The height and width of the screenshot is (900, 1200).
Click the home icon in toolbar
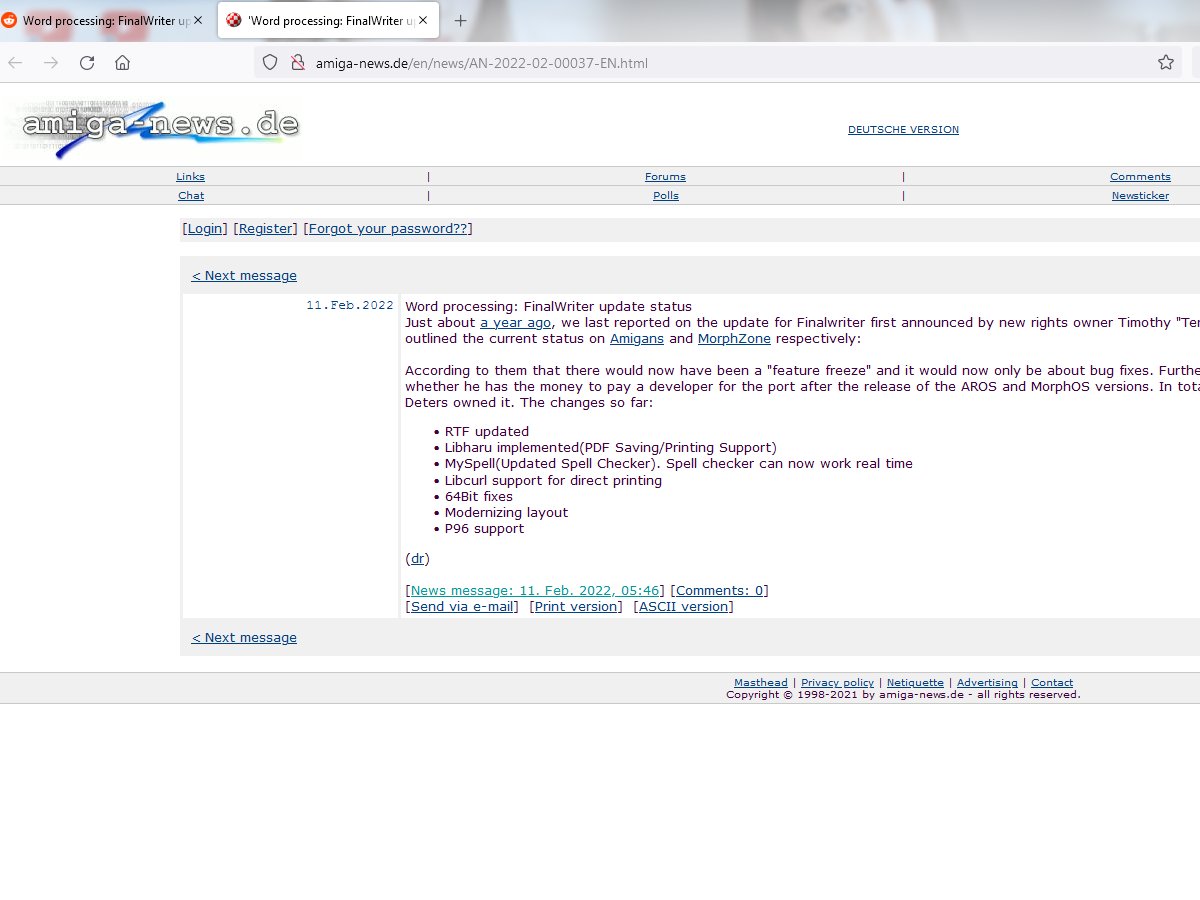(x=122, y=63)
